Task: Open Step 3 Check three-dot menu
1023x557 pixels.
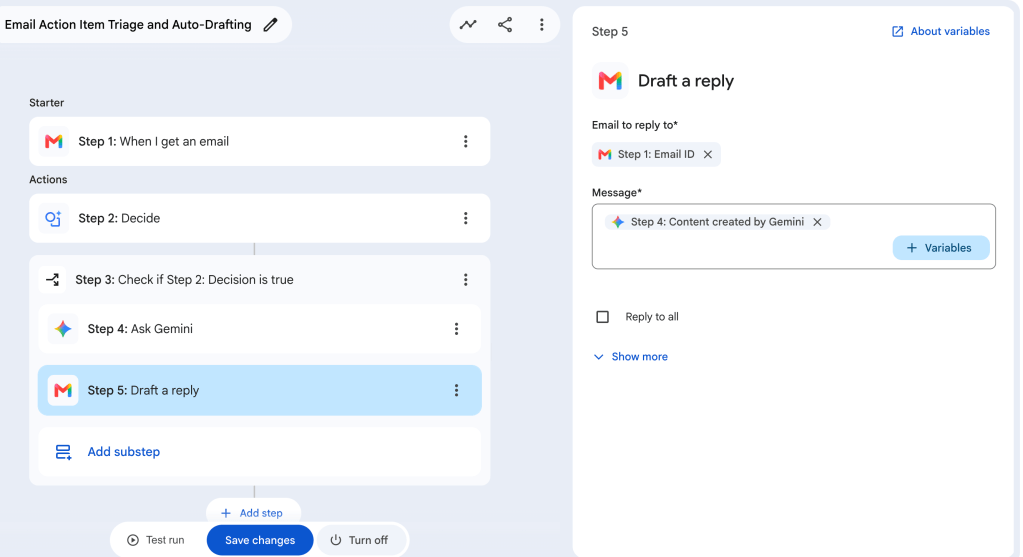Action: pyautogui.click(x=466, y=280)
